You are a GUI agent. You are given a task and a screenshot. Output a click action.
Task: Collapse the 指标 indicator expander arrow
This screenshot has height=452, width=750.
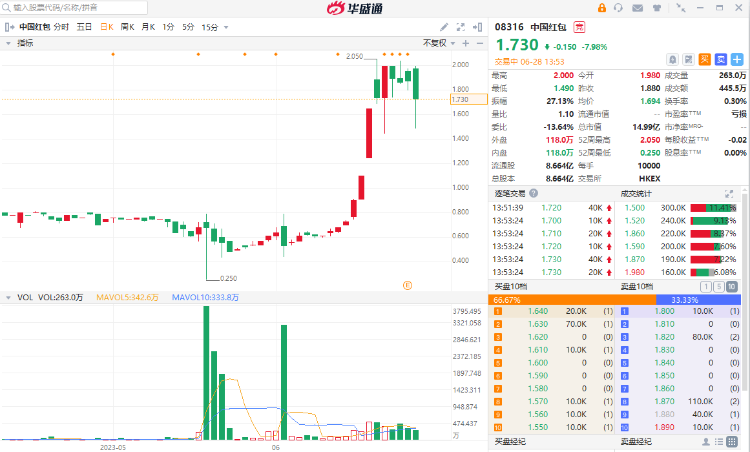[x=8, y=43]
